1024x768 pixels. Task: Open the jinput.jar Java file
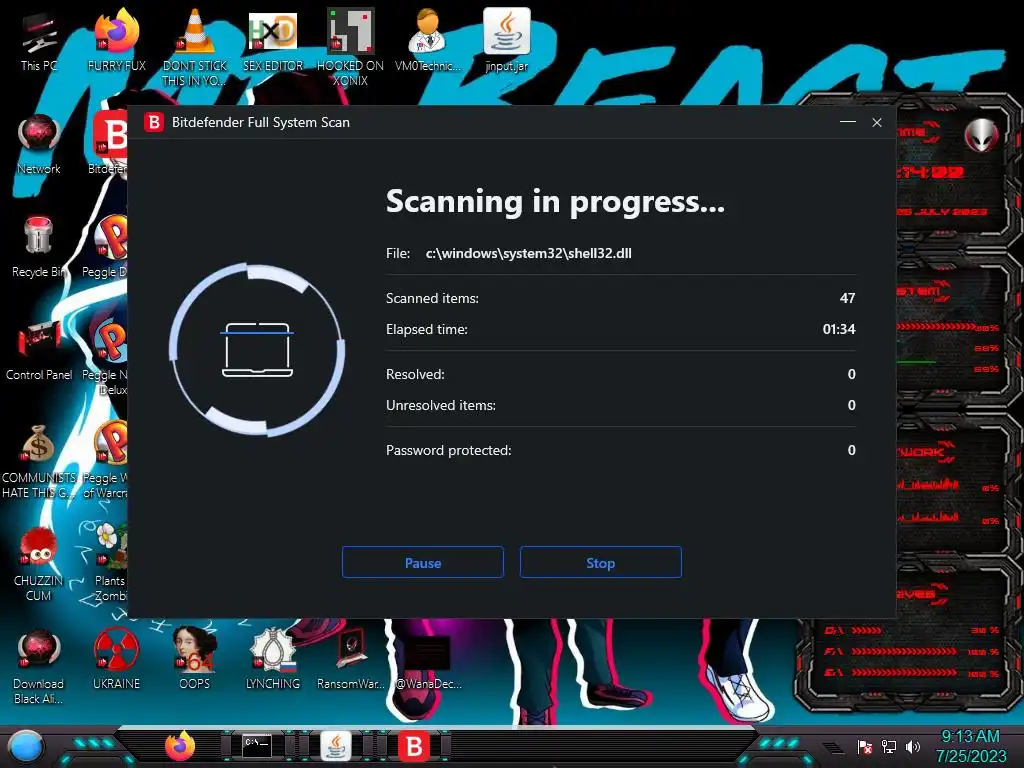pos(506,40)
